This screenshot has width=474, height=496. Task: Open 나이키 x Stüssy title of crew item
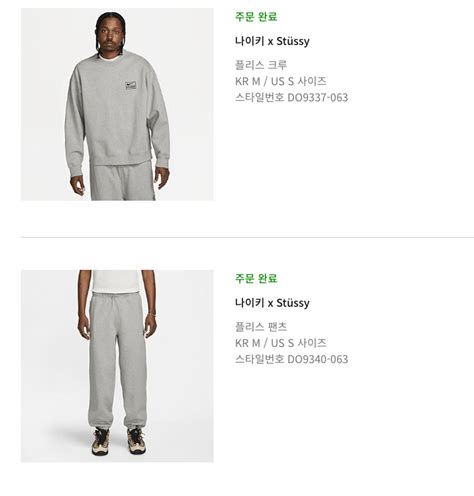click(272, 41)
